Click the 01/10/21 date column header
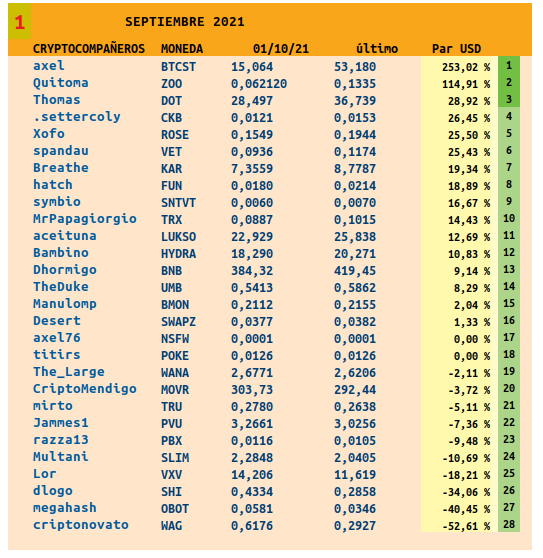 (x=281, y=48)
